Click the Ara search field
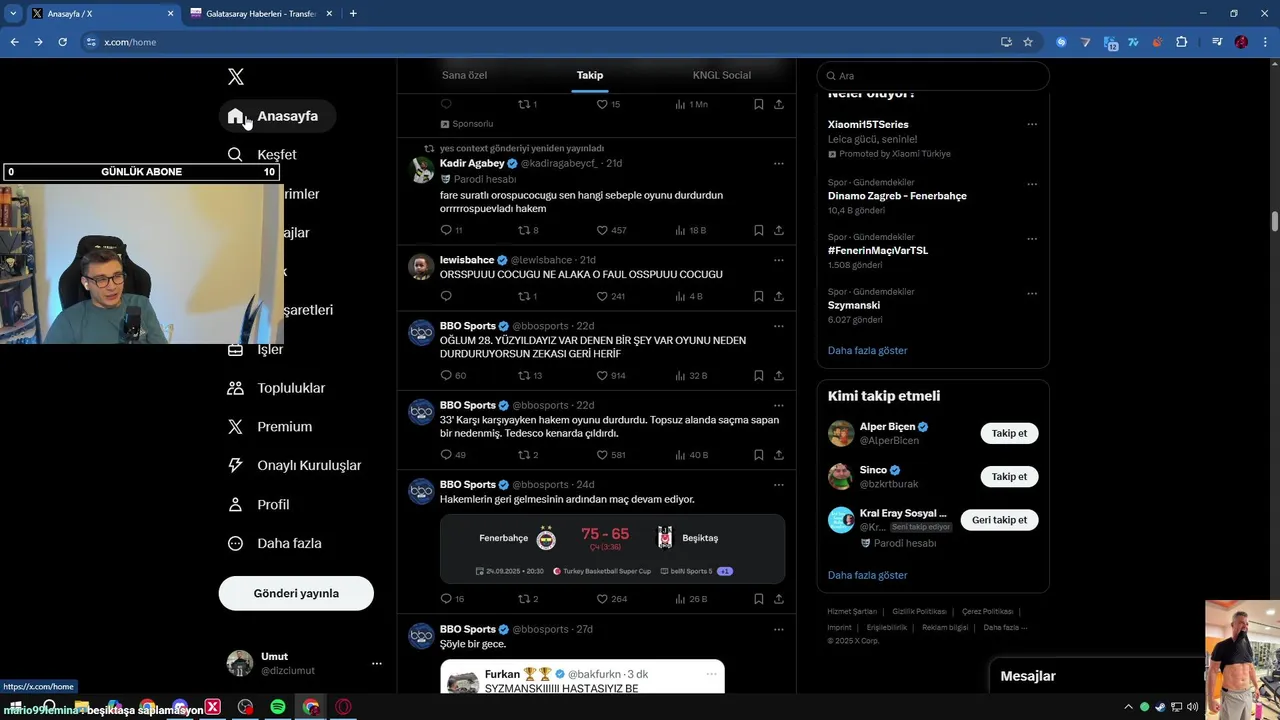This screenshot has width=1280, height=720. [x=933, y=76]
